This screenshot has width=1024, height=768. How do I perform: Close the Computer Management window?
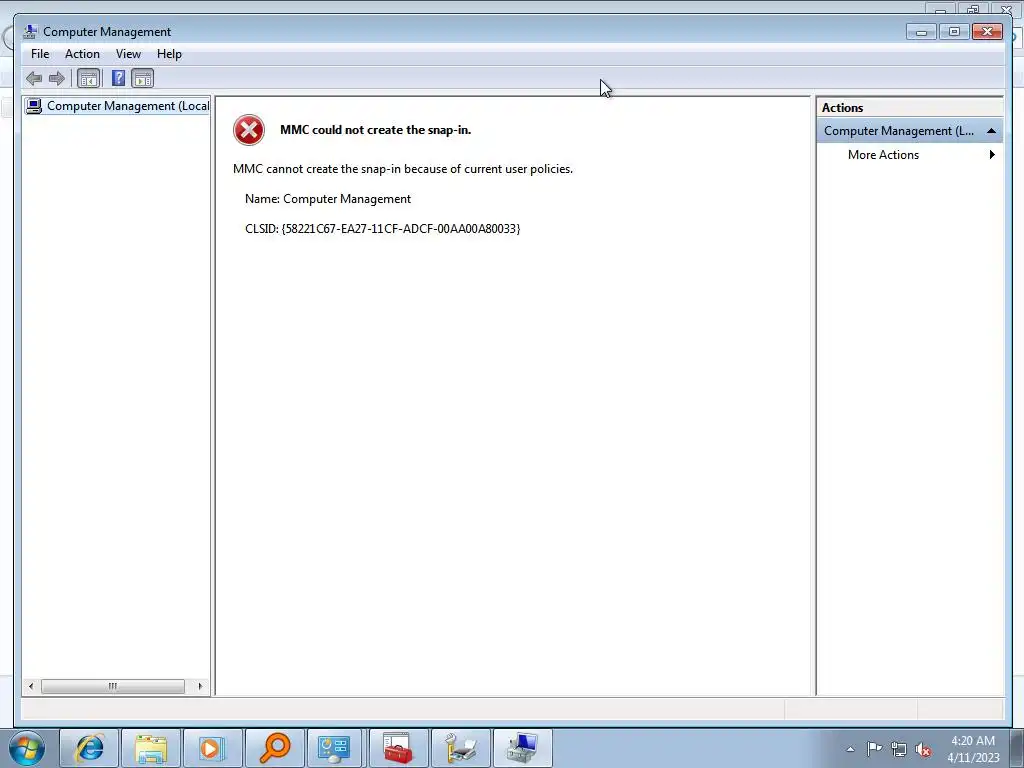987,31
